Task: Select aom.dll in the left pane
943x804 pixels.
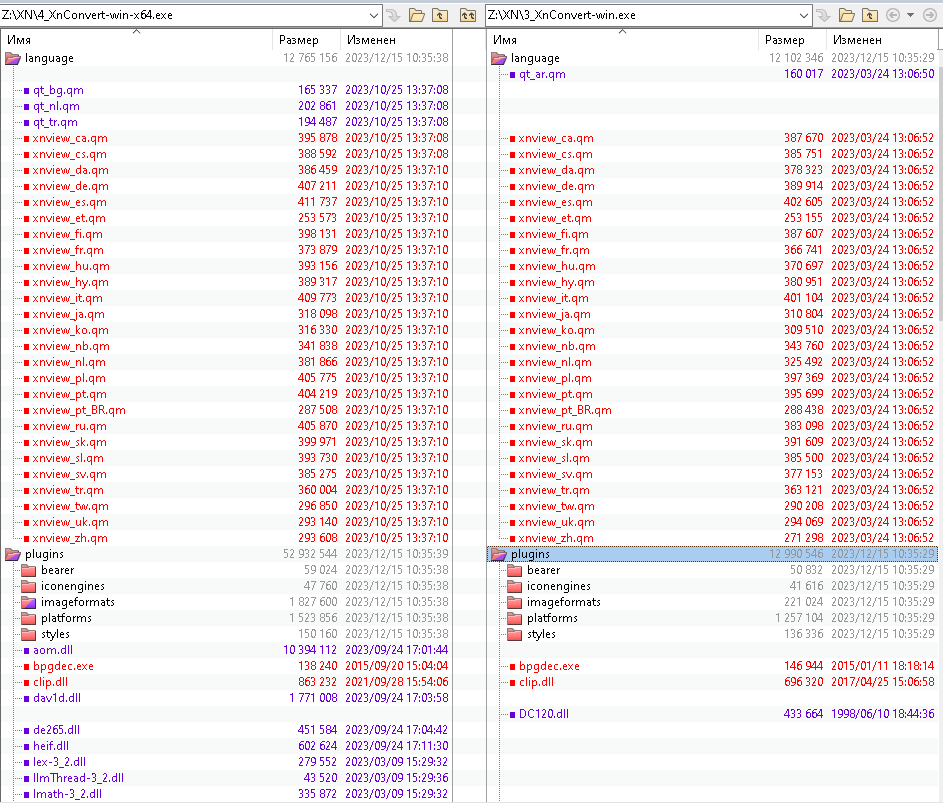Action: (51, 650)
